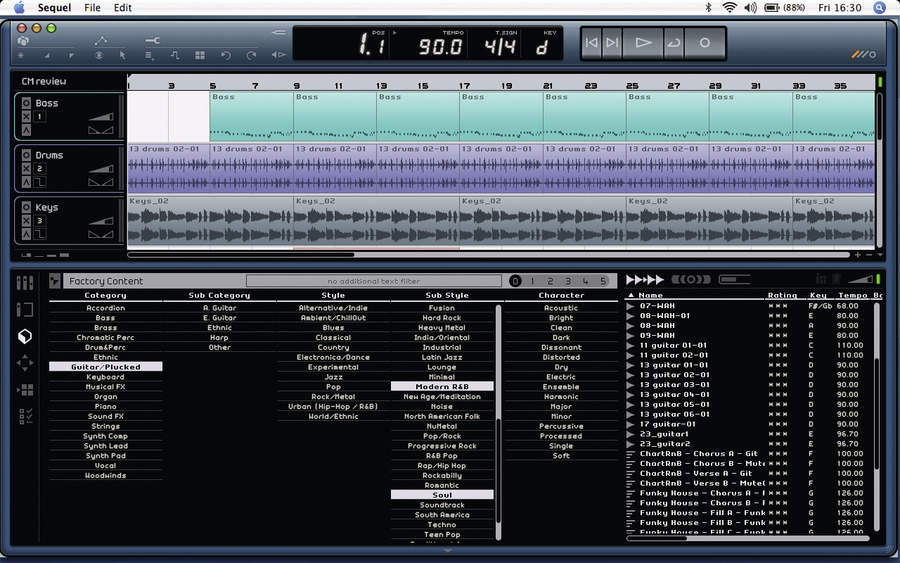Toggle the arrow button on Bass track
This screenshot has height=563, width=900.
pos(26,130)
